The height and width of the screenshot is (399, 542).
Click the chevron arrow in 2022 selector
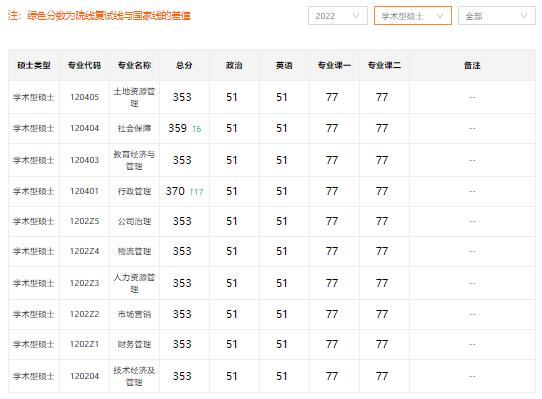356,16
